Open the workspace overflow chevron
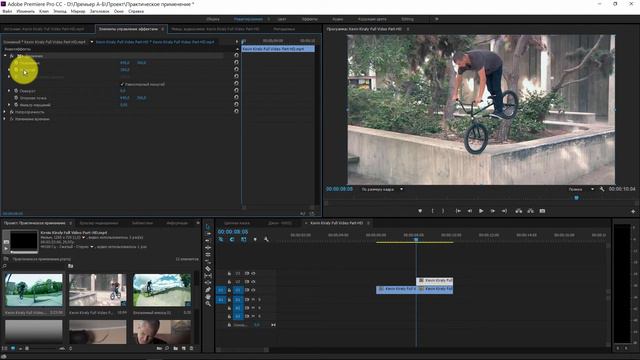This screenshot has width=640, height=360. [x=437, y=19]
